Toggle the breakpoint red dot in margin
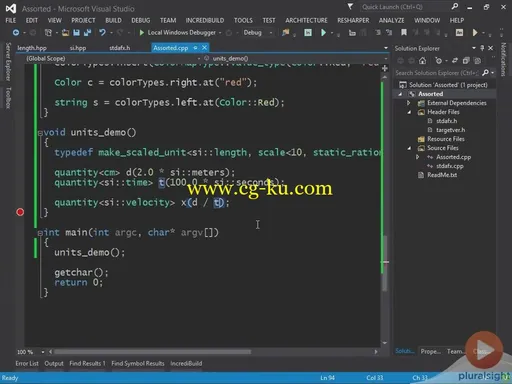Viewport: 512px width, 384px height. tap(20, 212)
